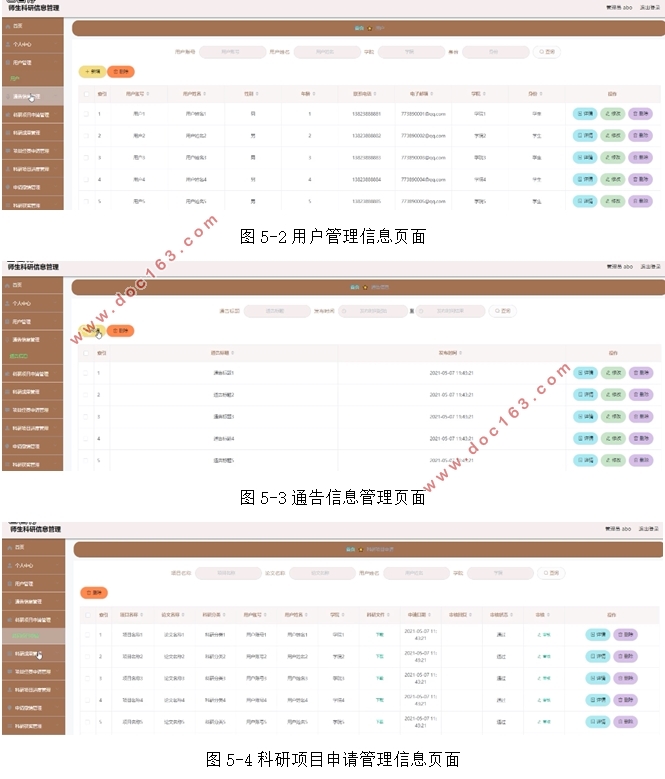Image resolution: width=665 pixels, height=779 pixels.
Task: Expand 用户管理 chevron in Figure 5-2 sidebar
Action: [x=56, y=63]
